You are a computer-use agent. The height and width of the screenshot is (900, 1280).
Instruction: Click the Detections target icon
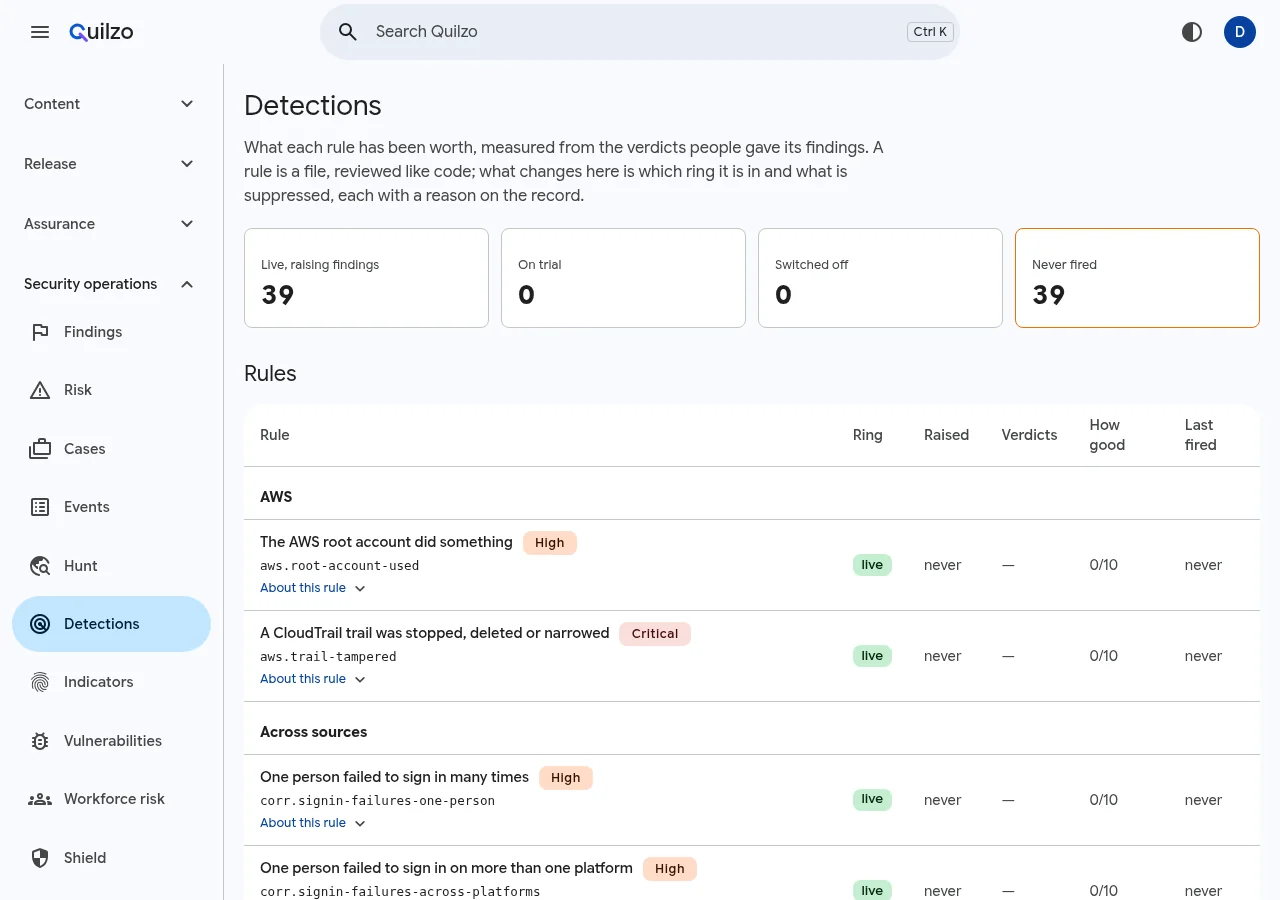pyautogui.click(x=40, y=624)
